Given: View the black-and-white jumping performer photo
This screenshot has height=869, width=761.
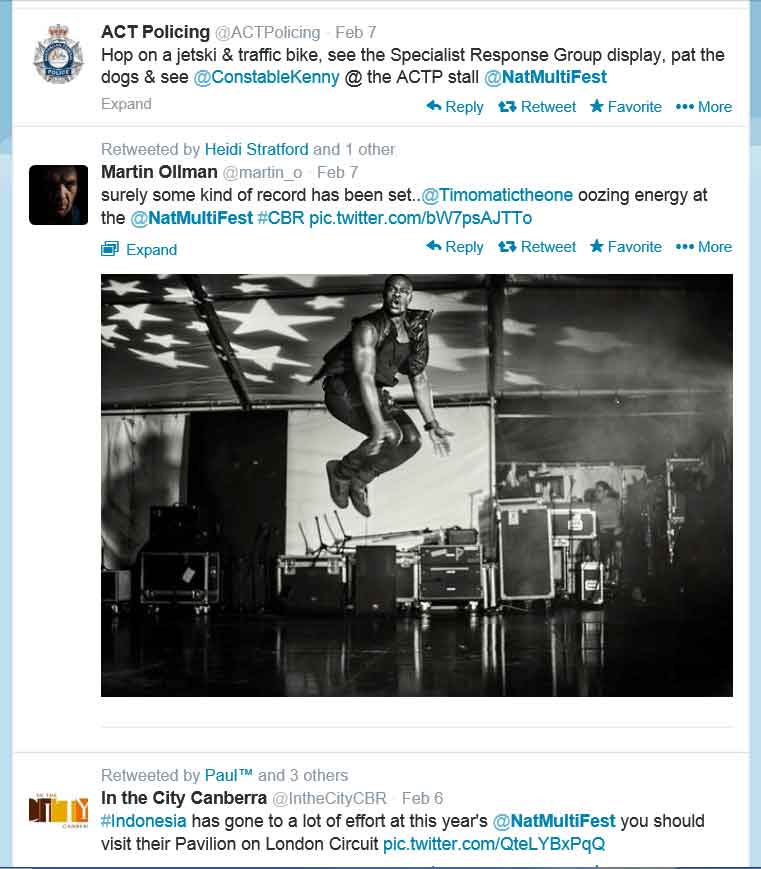Looking at the screenshot, I should 416,485.
